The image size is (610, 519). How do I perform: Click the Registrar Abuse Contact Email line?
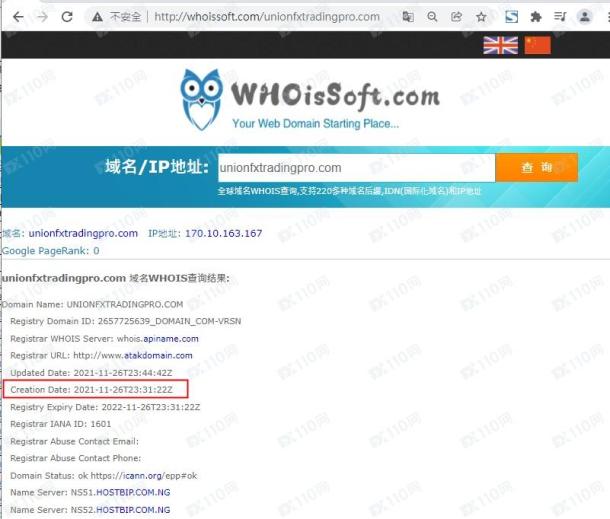point(74,442)
